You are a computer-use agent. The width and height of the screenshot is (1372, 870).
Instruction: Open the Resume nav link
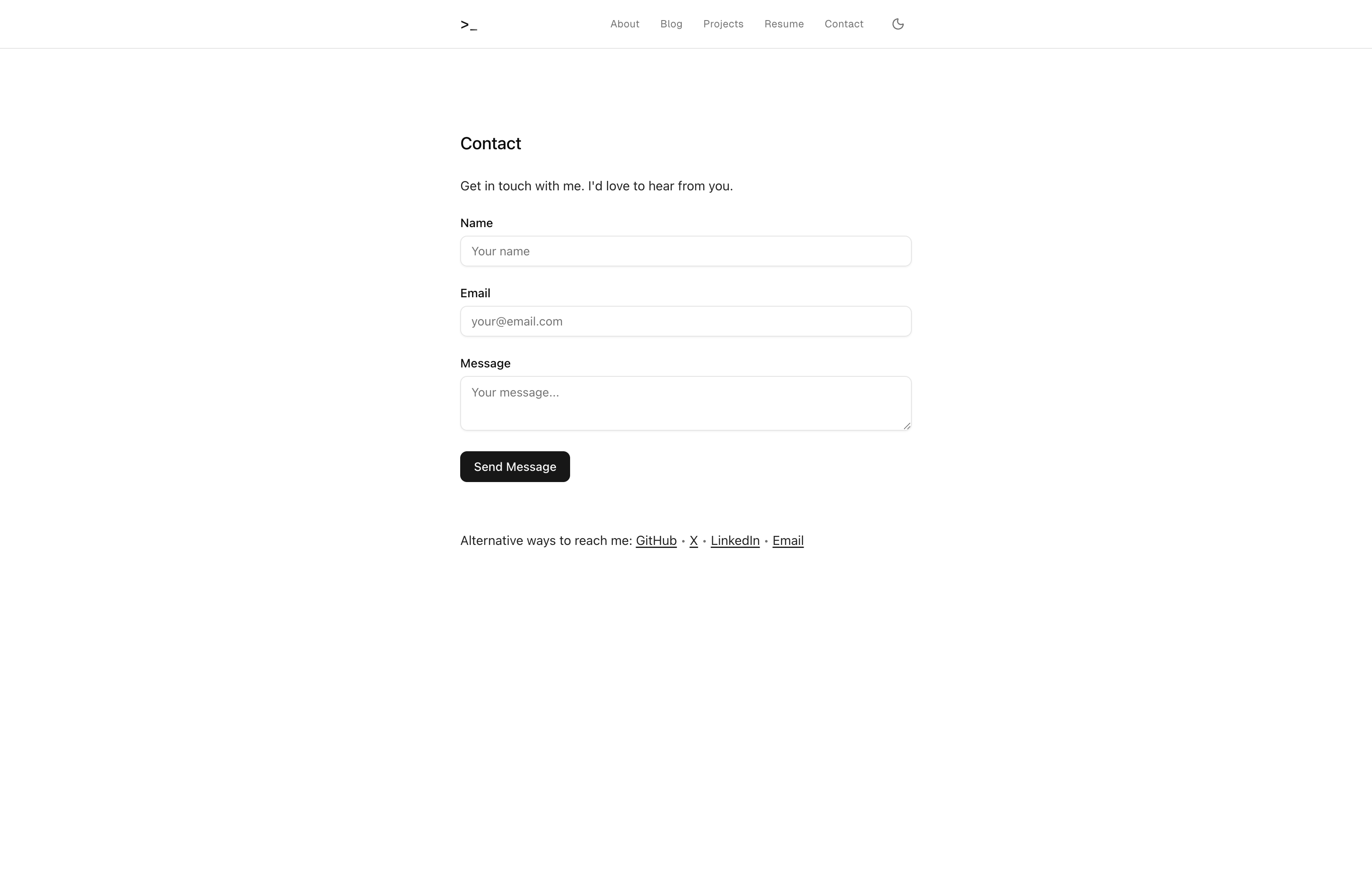[x=784, y=24]
